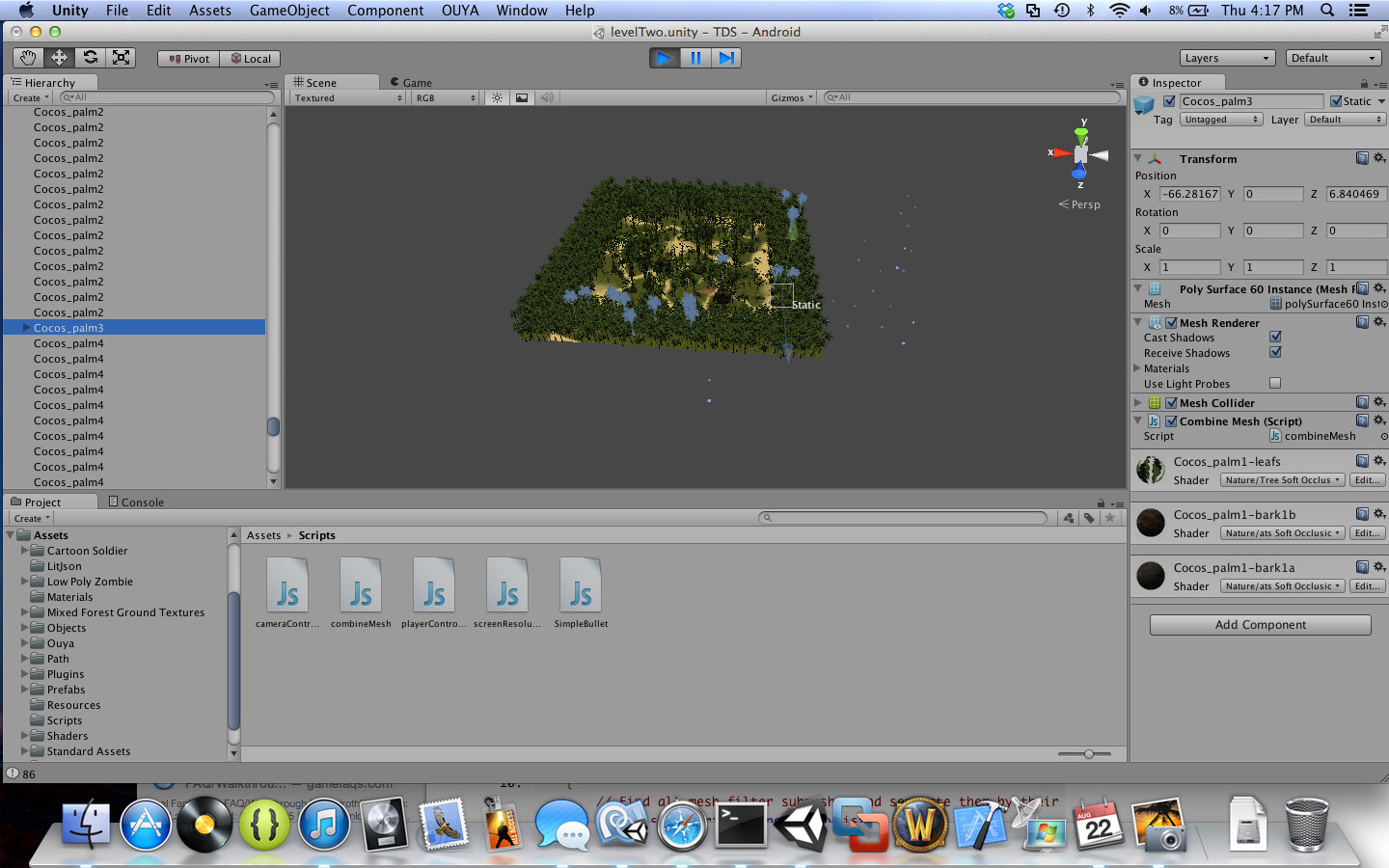
Task: Select the Scale tool
Action: (x=120, y=58)
